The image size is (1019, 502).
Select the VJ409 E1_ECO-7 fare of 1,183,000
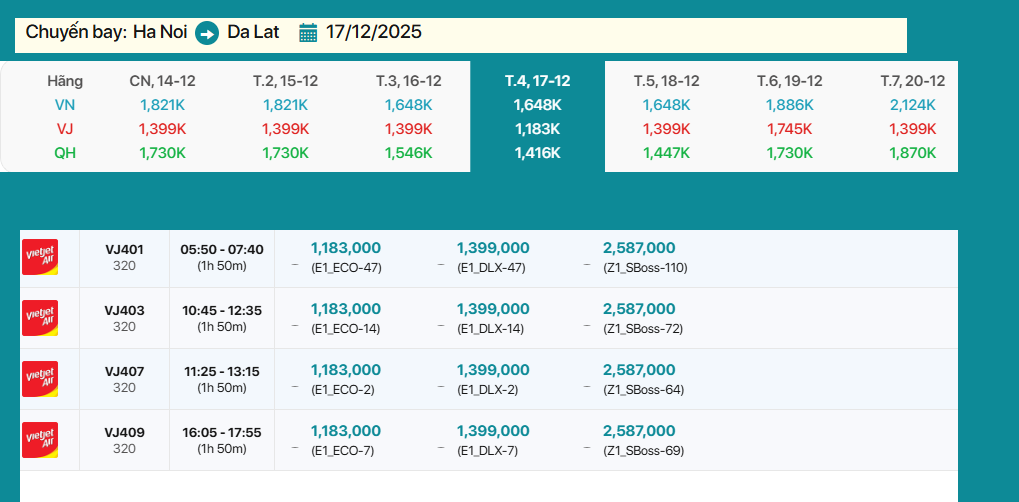click(x=346, y=439)
